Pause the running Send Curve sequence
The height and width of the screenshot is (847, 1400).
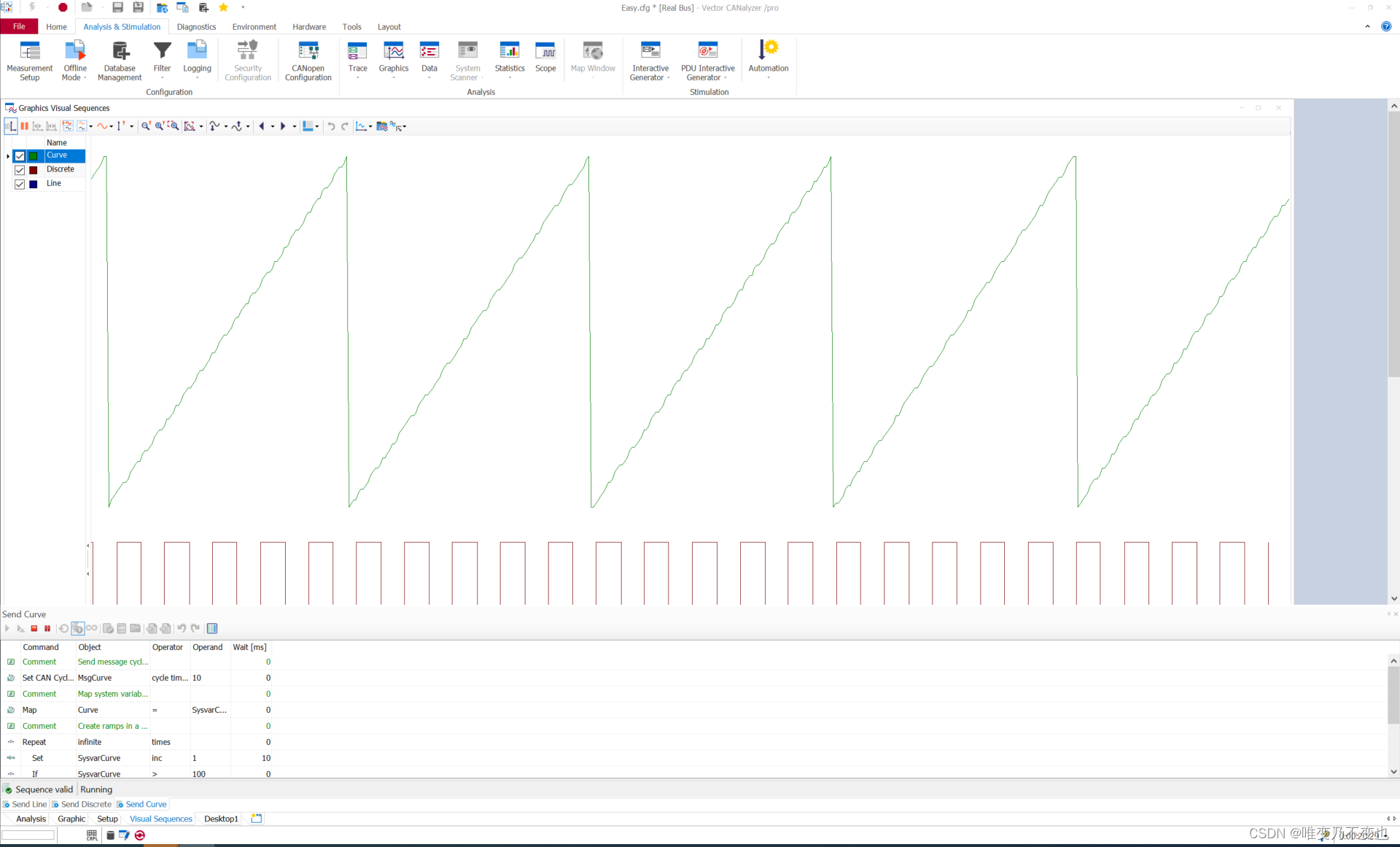(x=47, y=628)
